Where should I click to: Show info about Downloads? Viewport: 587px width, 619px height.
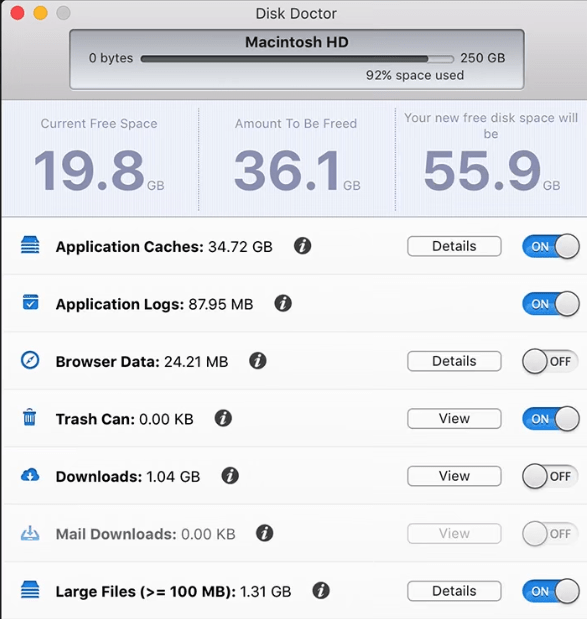230,476
